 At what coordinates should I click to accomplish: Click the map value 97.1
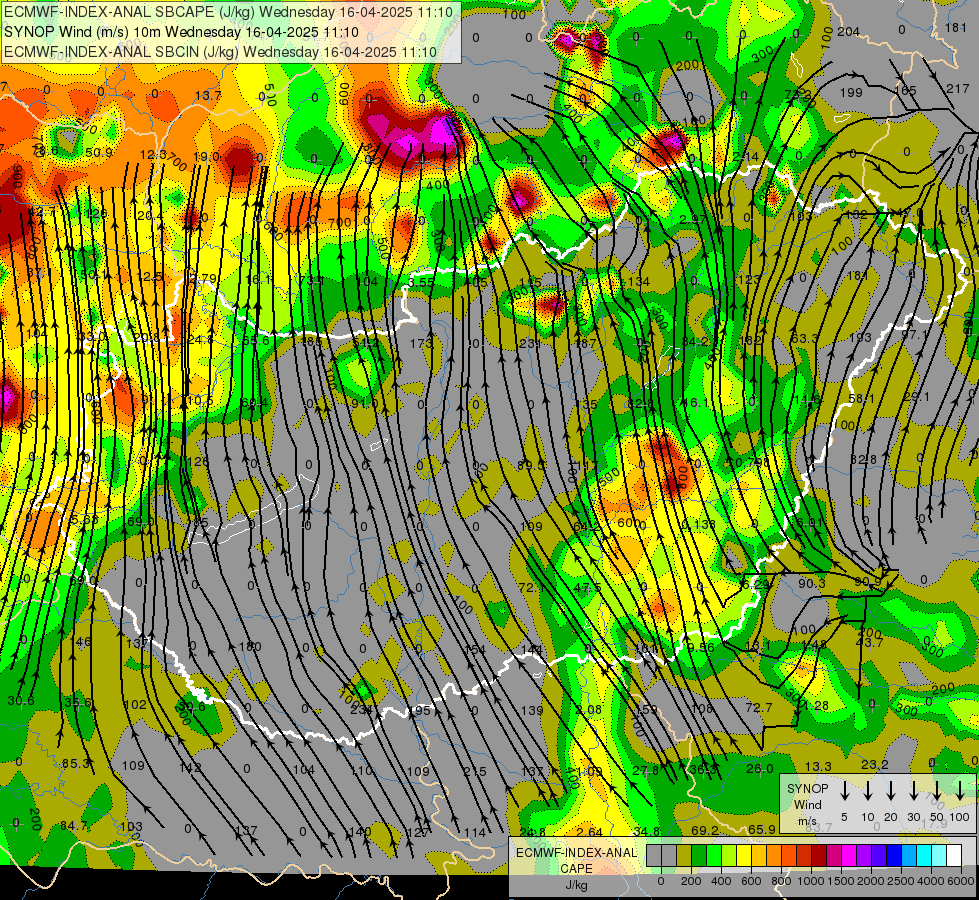pyautogui.click(x=915, y=334)
